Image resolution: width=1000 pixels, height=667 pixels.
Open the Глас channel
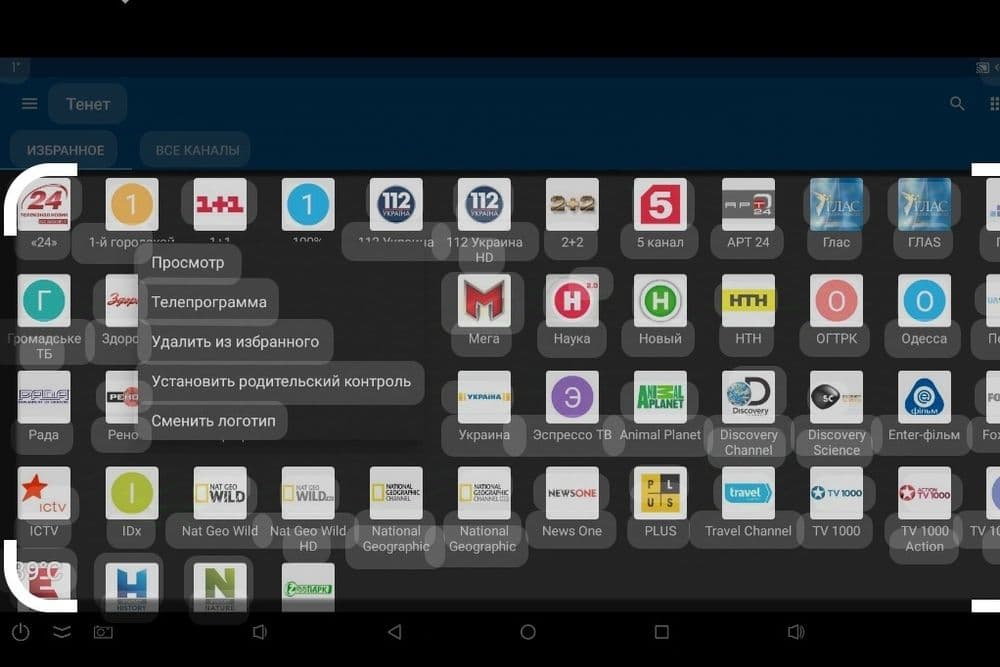coord(836,204)
